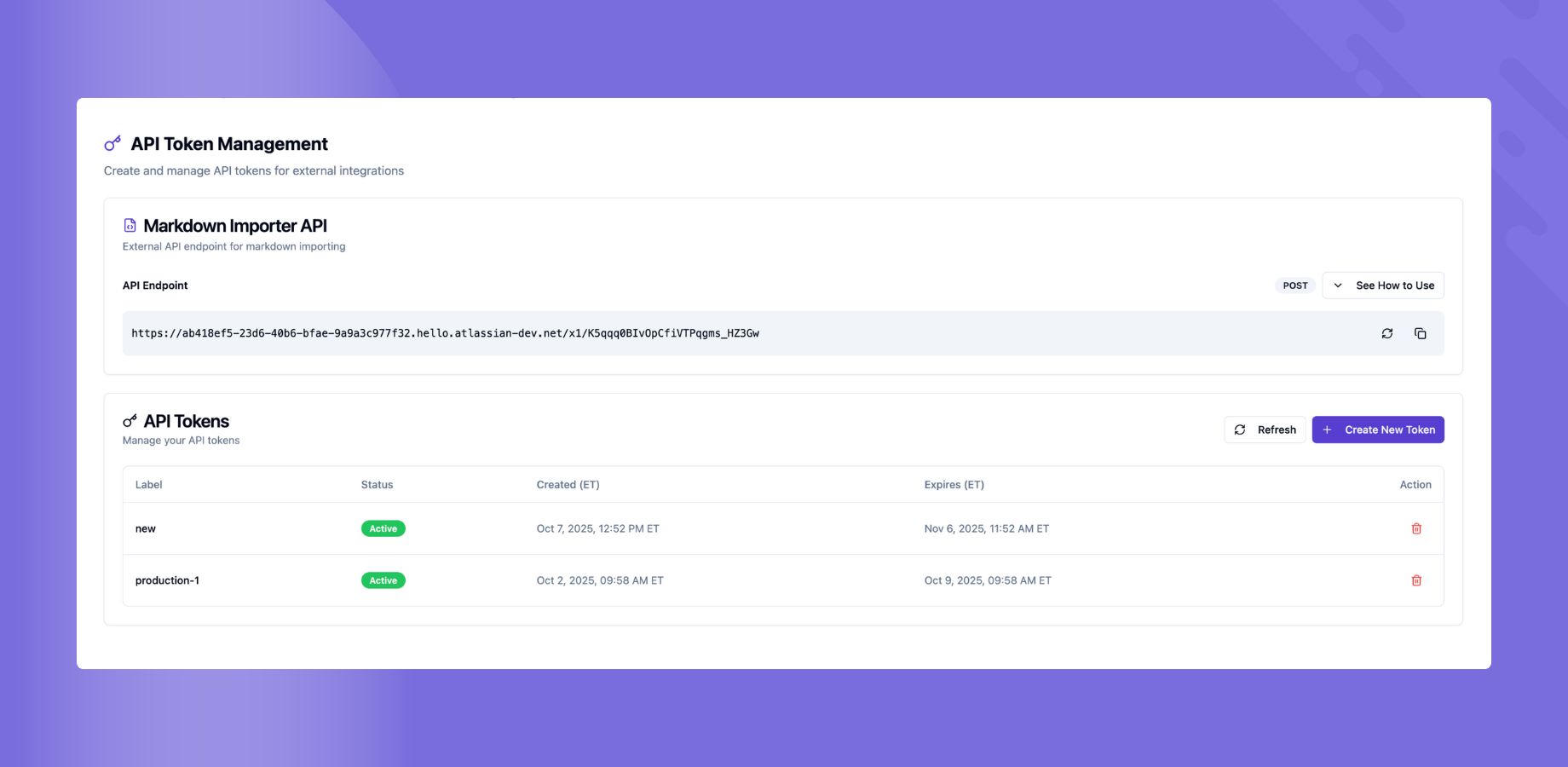Screen dimensions: 1568x767
Task: Delete the production-1 token
Action: click(1416, 580)
